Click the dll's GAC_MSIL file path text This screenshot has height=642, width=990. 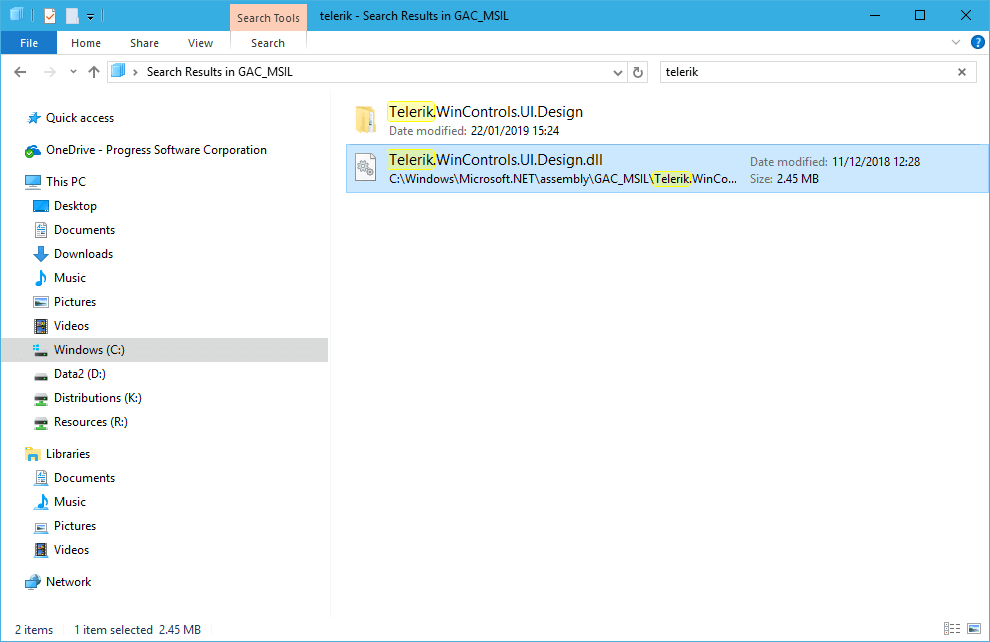(x=563, y=179)
